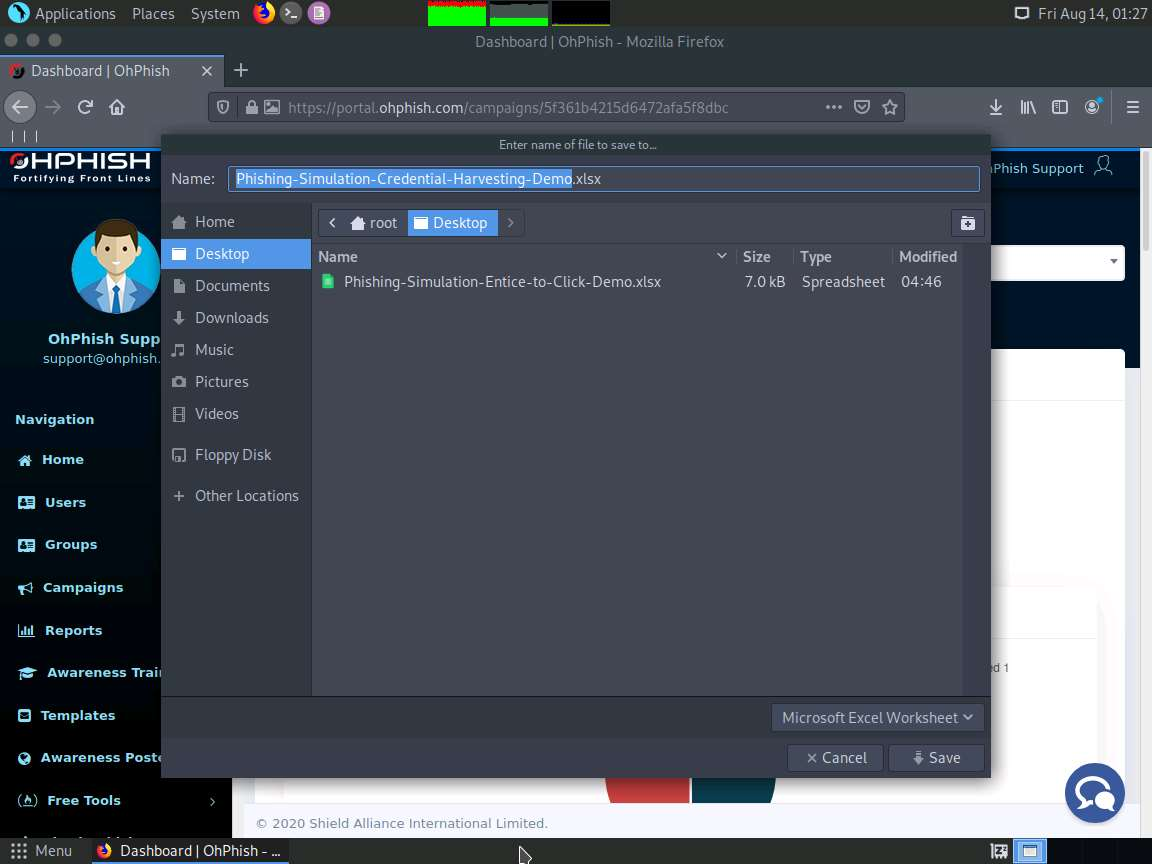The height and width of the screenshot is (864, 1152).
Task: Go to Firefox home page icon
Action: pyautogui.click(x=117, y=107)
